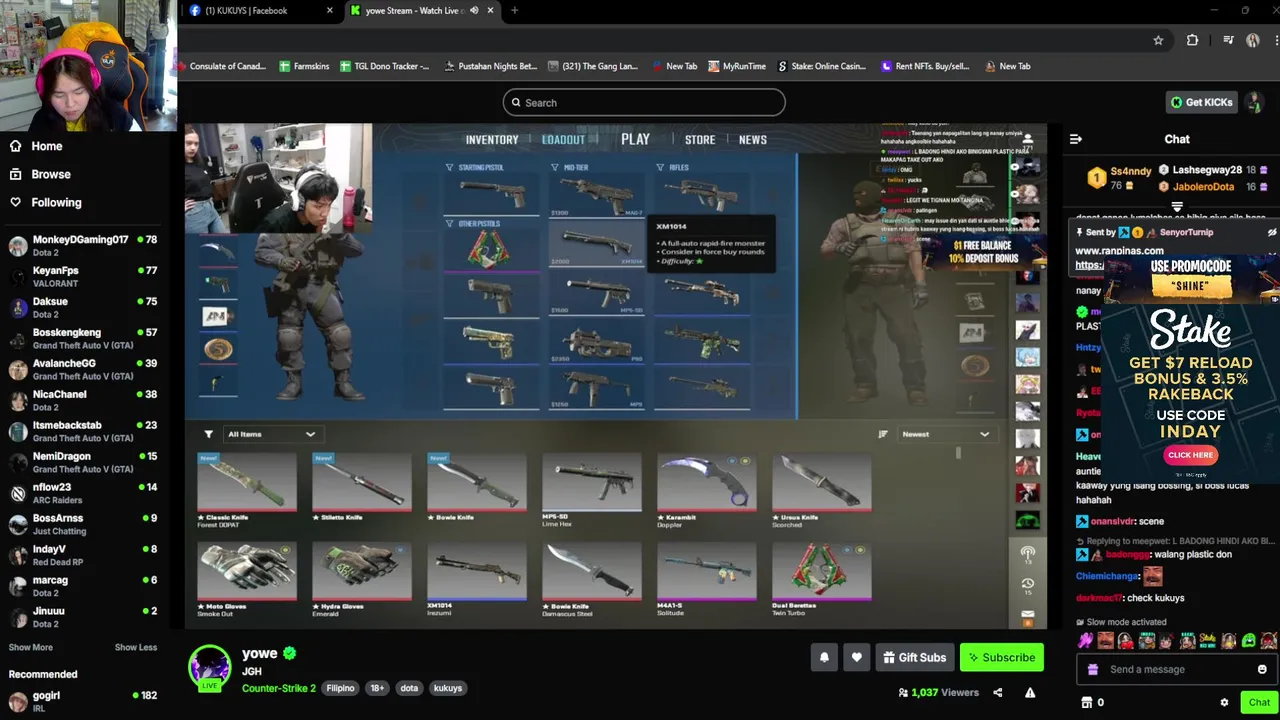The image size is (1280, 720).
Task: Open the Newest sort dropdown
Action: [x=945, y=434]
